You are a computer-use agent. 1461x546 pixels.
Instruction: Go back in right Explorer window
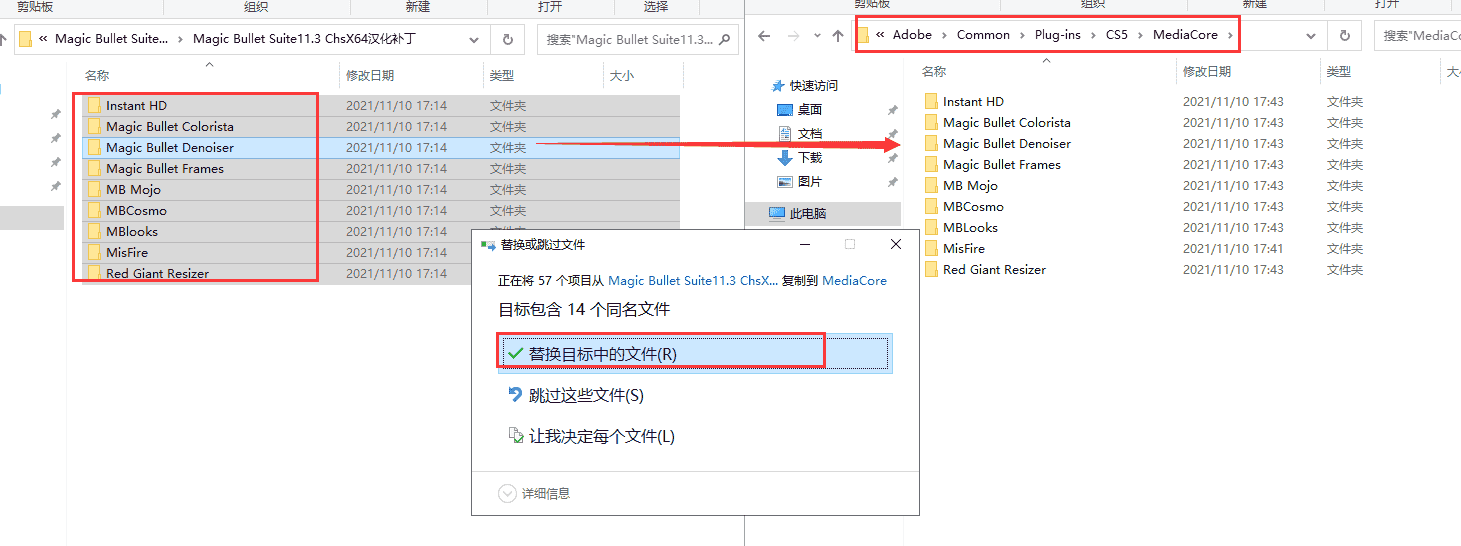[764, 36]
